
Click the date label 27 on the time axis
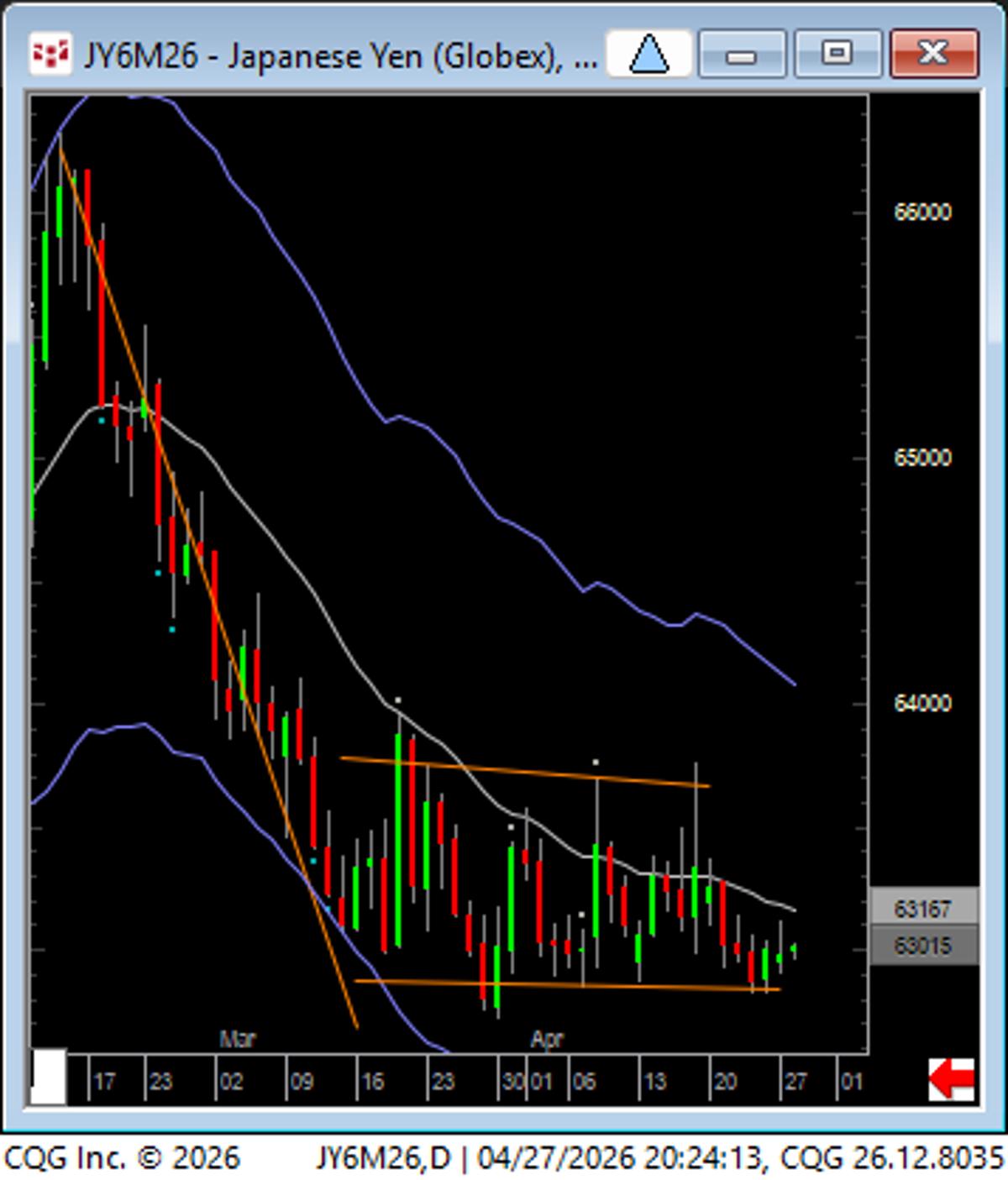[x=795, y=1082]
